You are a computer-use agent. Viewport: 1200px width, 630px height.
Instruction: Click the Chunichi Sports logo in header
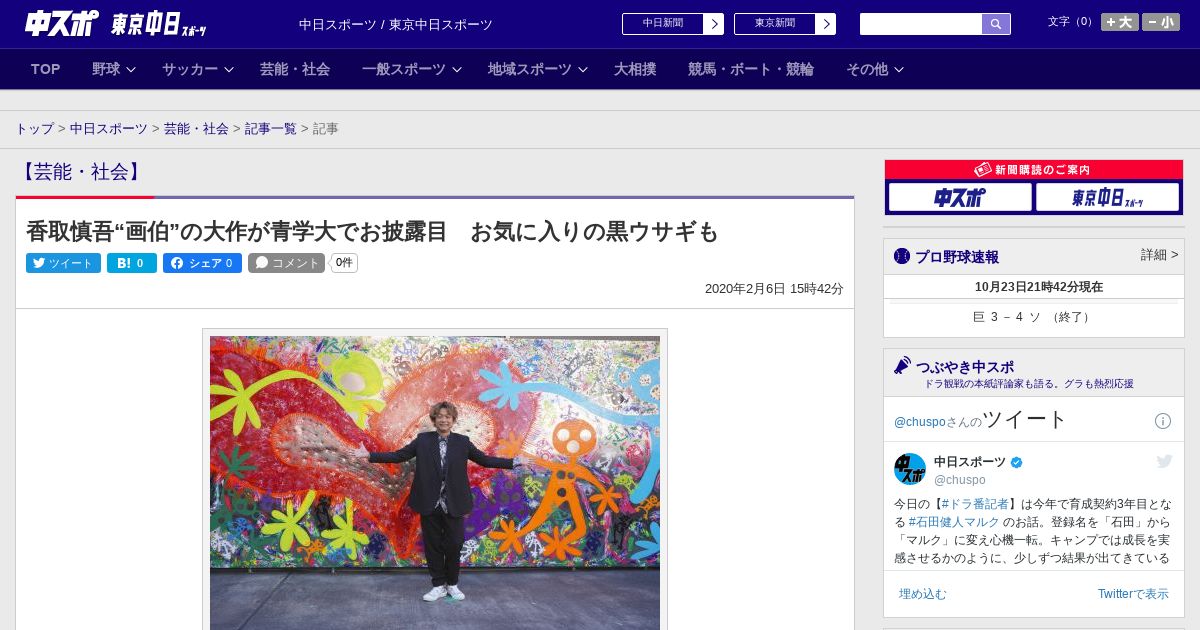(x=61, y=23)
